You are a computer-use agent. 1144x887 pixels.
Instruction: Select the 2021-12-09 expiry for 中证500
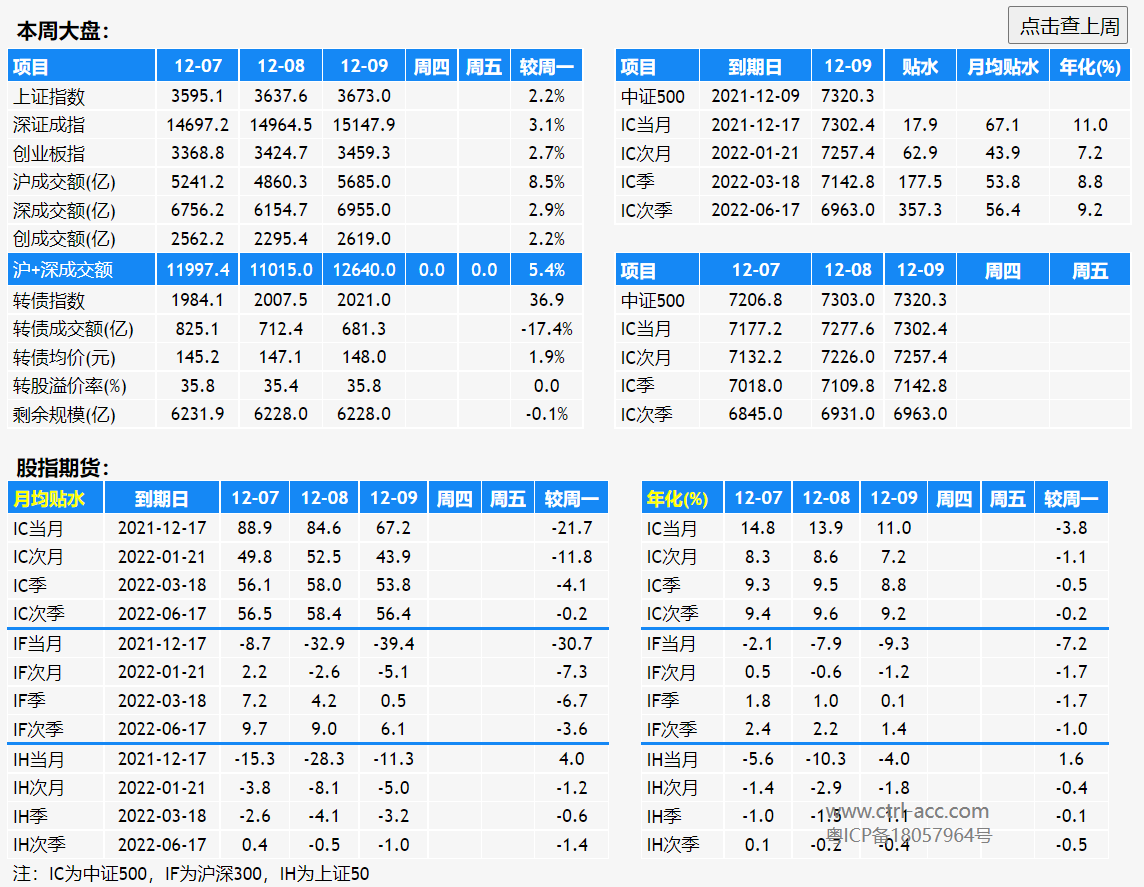click(x=755, y=96)
